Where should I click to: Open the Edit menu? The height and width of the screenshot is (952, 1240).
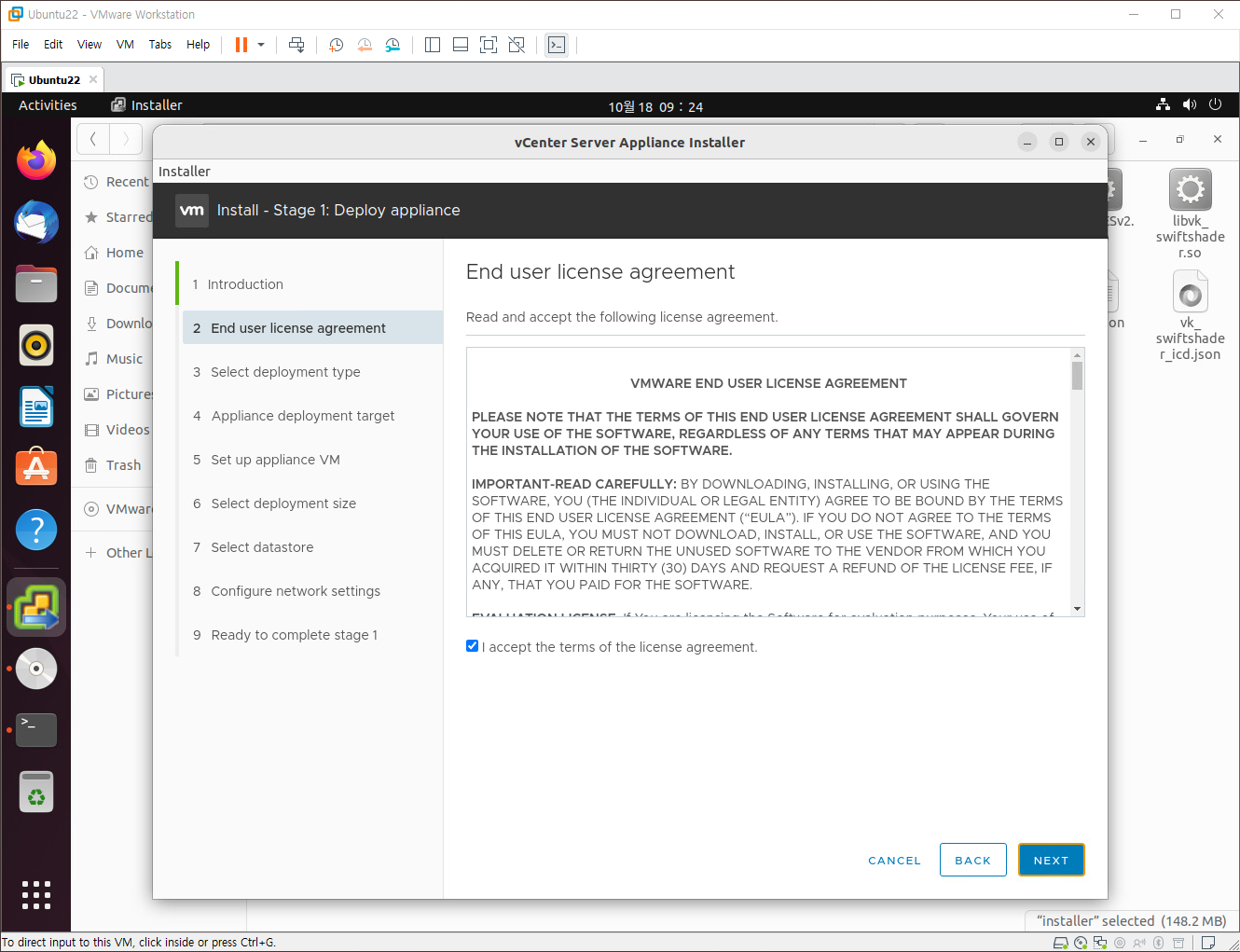tap(53, 45)
